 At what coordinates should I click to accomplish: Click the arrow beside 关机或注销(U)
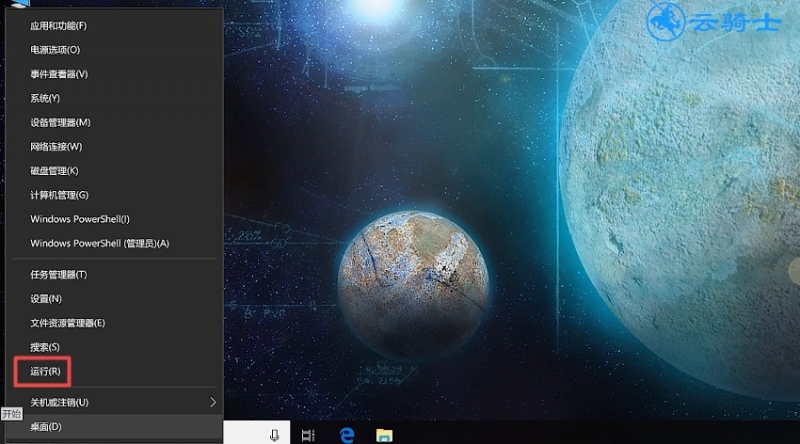[x=213, y=402]
